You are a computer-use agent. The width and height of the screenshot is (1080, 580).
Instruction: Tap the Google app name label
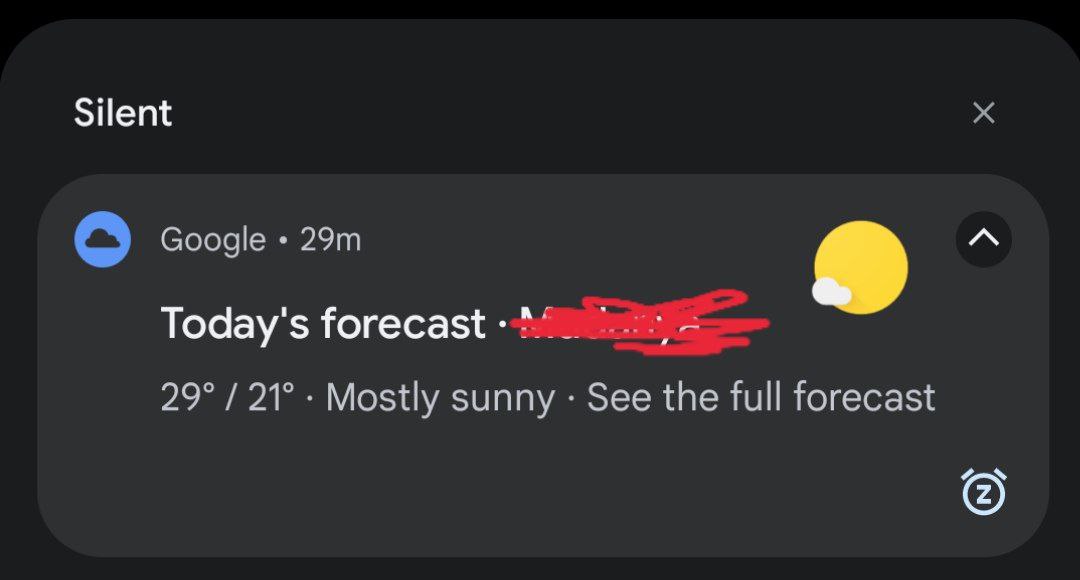(x=213, y=240)
